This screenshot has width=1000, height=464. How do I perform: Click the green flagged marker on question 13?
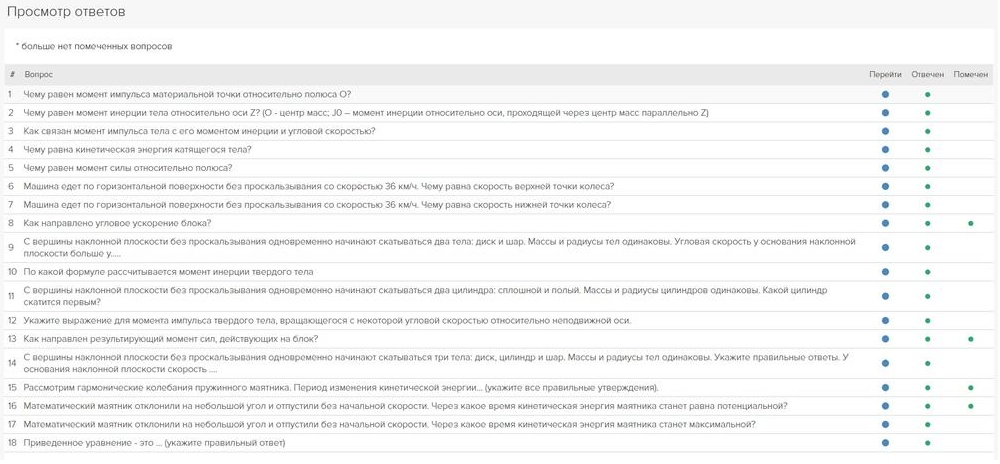coord(970,339)
